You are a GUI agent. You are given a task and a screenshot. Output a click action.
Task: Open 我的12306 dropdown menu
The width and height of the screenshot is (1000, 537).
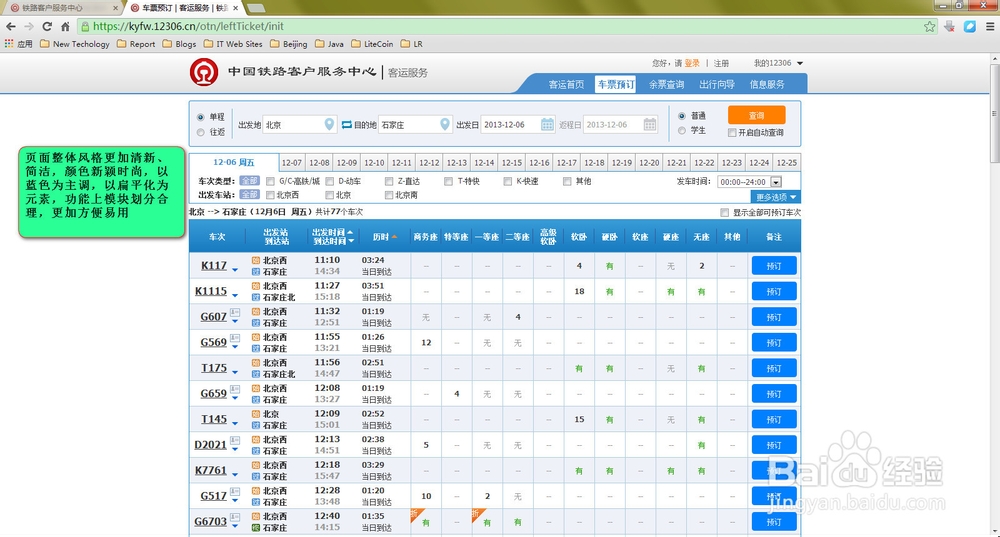pos(778,63)
